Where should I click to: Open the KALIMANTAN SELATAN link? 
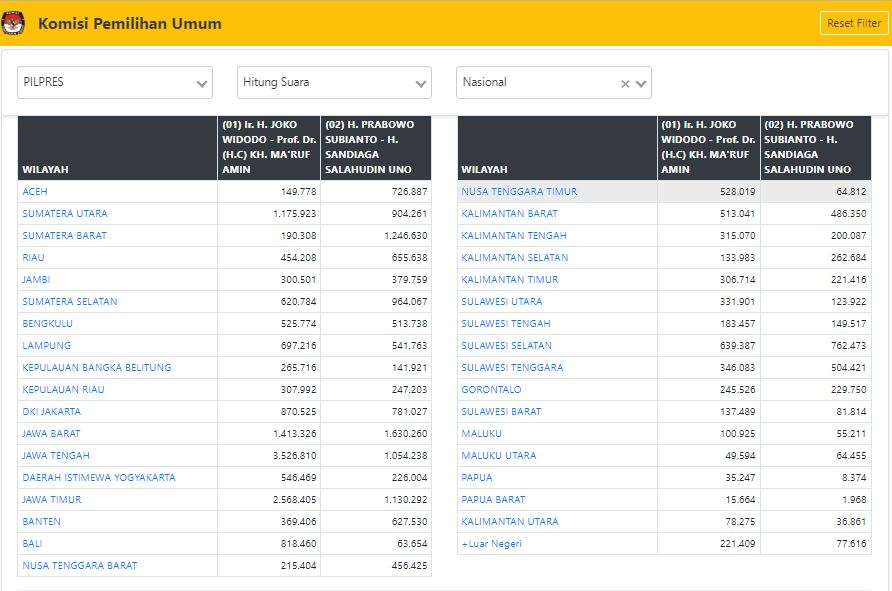pyautogui.click(x=515, y=258)
